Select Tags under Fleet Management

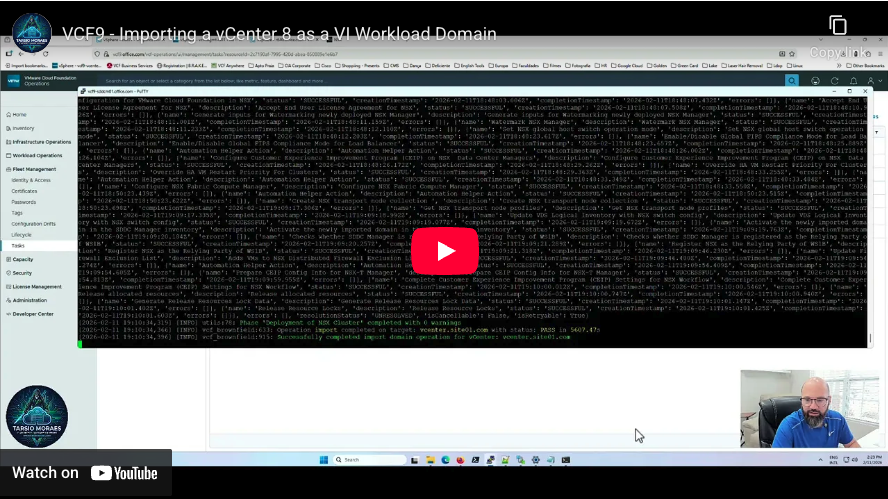point(17,213)
